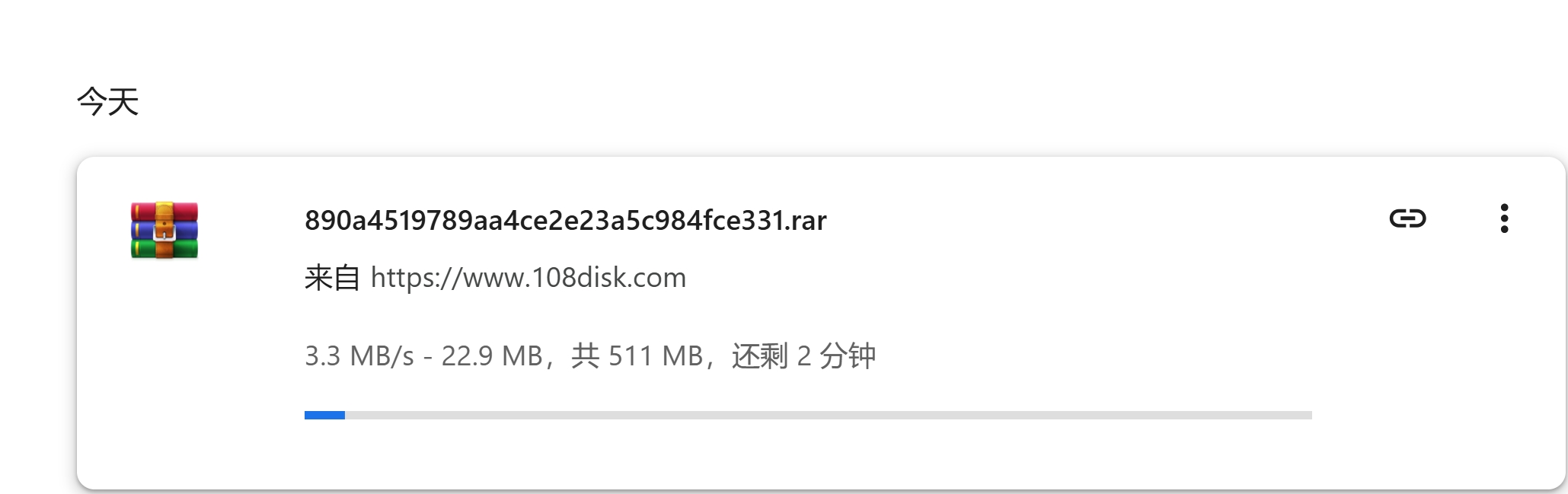The height and width of the screenshot is (494, 1568).
Task: Select the 3.3 MB/s download speed text
Action: point(359,356)
